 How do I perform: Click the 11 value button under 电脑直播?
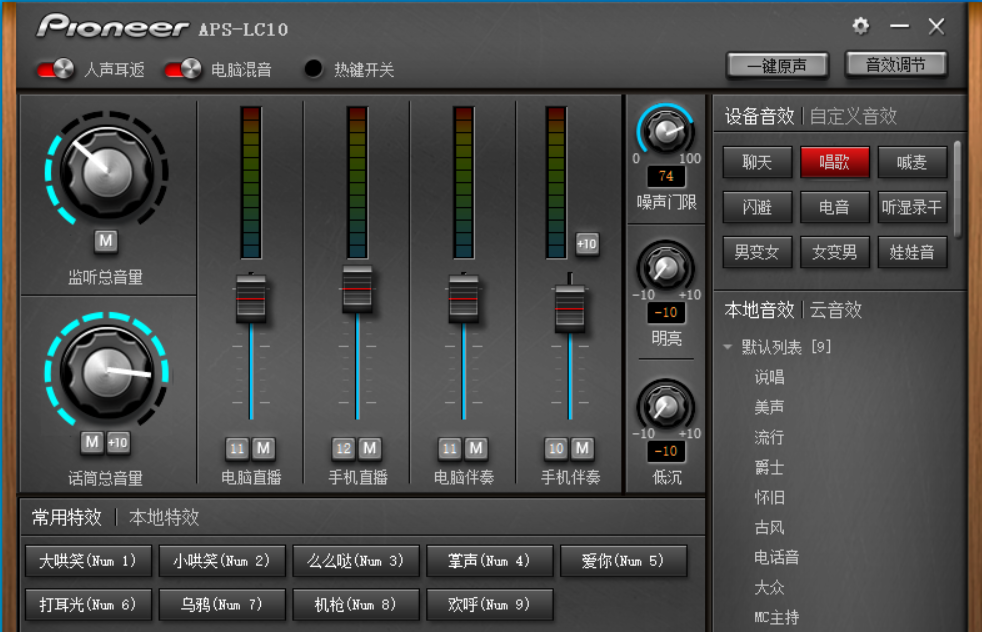pyautogui.click(x=237, y=448)
